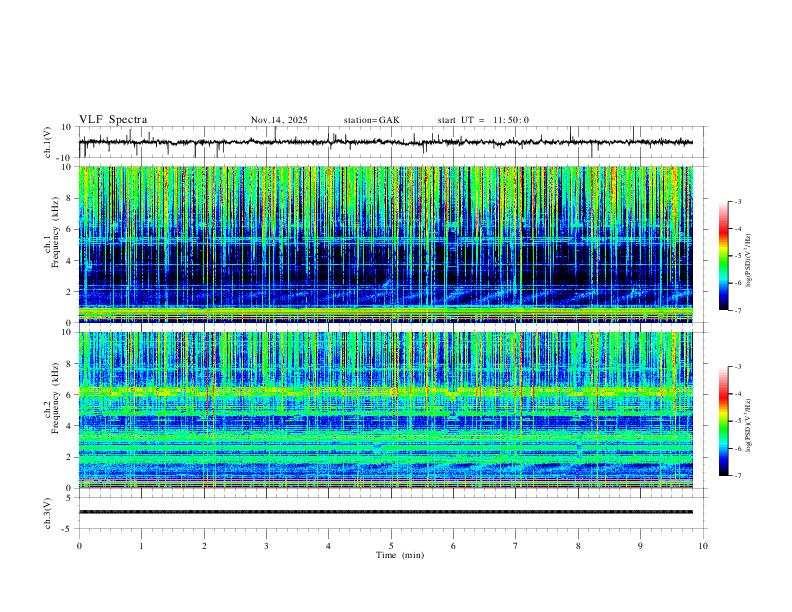Click the "-7" tick on ch.2 colorbar
Viewport: 792px width, 612px height.
[737, 476]
